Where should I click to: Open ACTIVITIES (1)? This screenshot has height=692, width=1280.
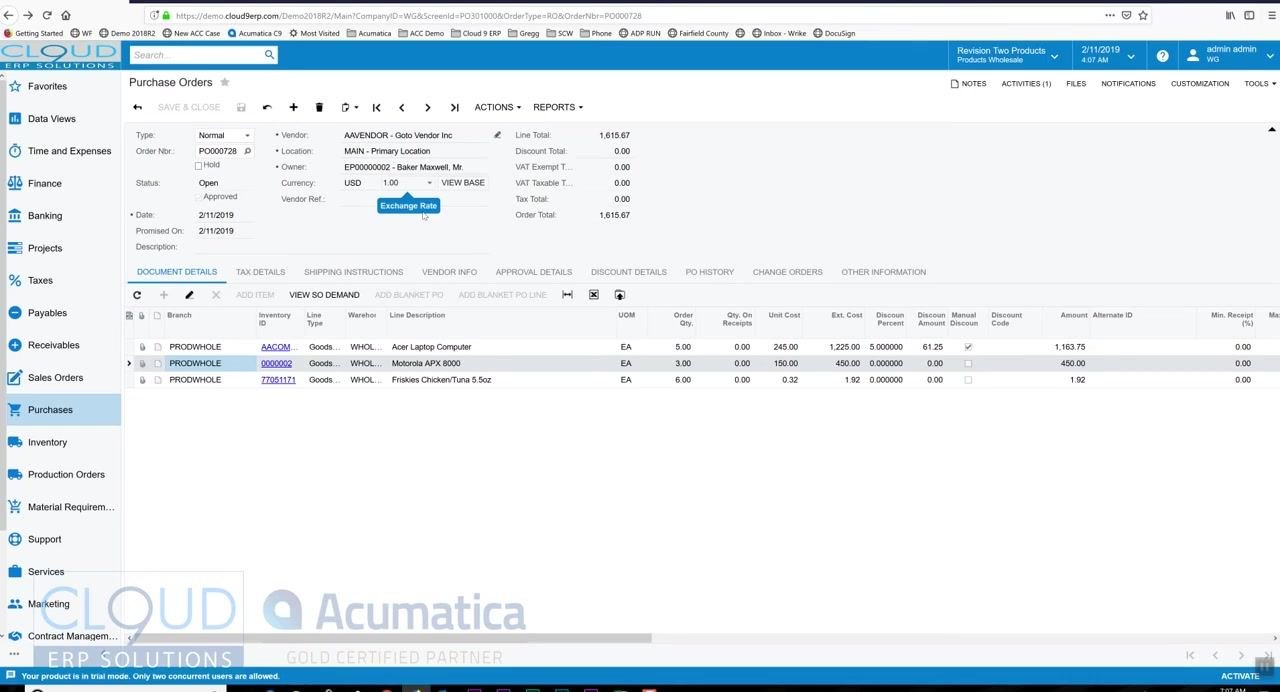(1026, 84)
